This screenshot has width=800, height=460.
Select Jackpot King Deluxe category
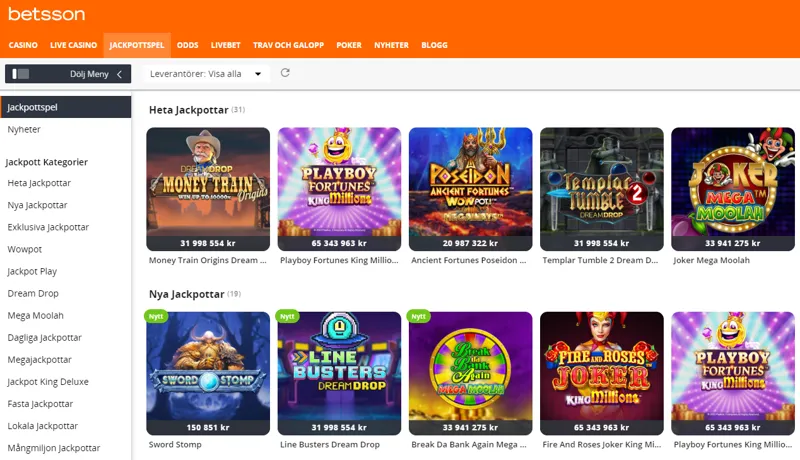[48, 381]
